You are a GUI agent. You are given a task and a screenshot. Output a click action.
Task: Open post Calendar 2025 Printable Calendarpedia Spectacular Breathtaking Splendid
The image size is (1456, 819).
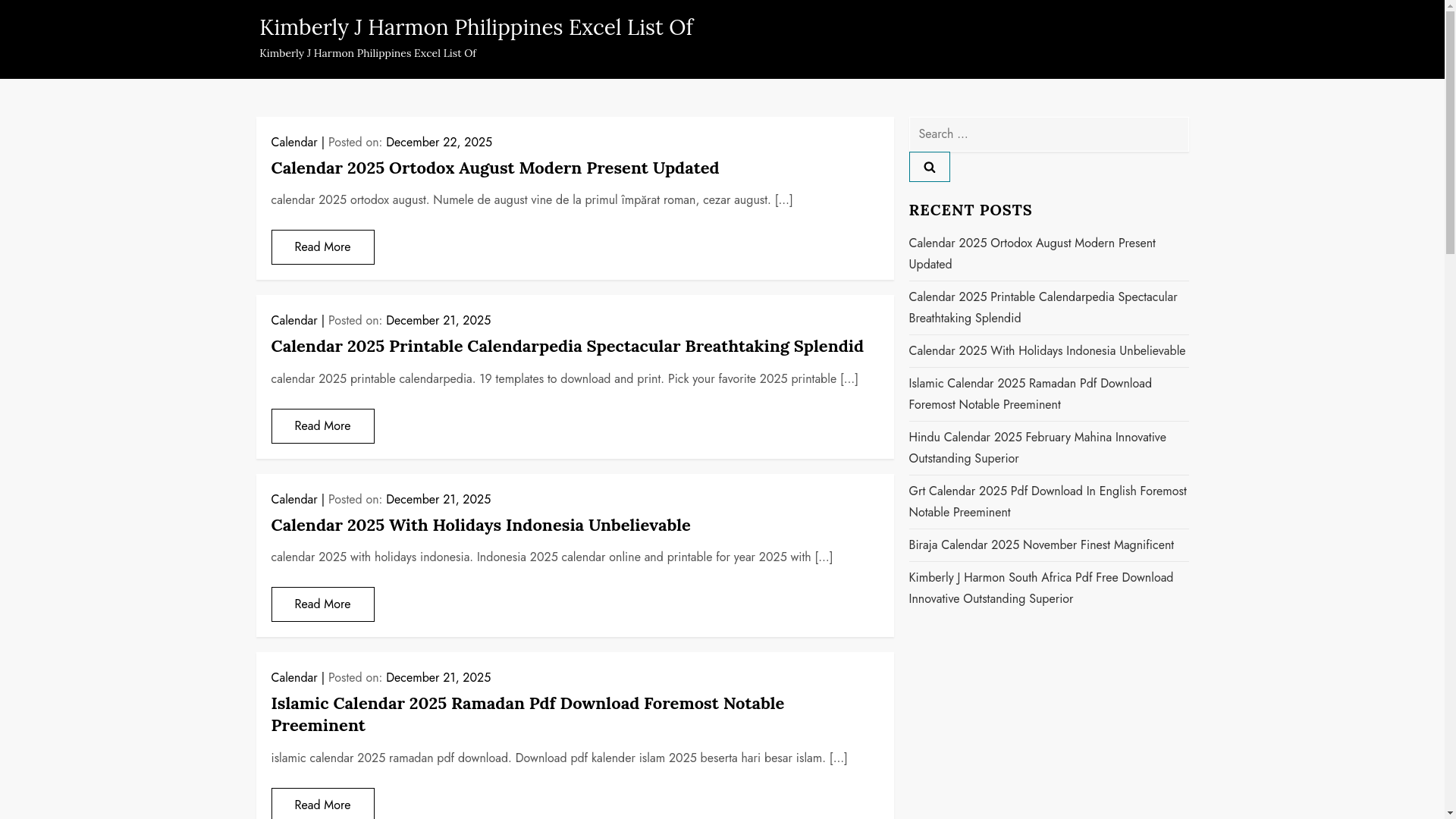(x=567, y=346)
